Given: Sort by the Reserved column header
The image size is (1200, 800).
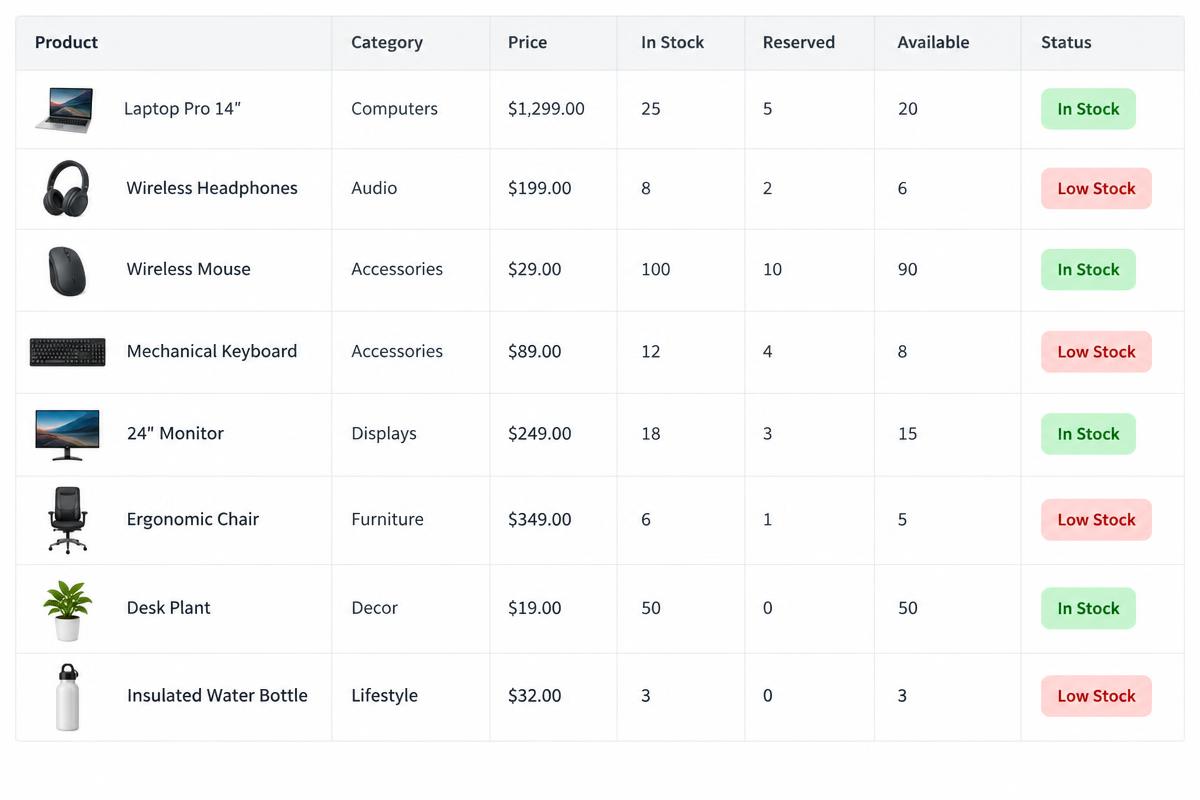Looking at the screenshot, I should pyautogui.click(x=798, y=42).
